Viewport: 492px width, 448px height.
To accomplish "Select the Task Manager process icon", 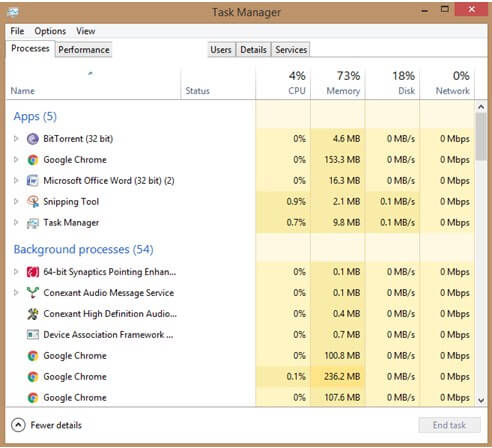I will [33, 223].
